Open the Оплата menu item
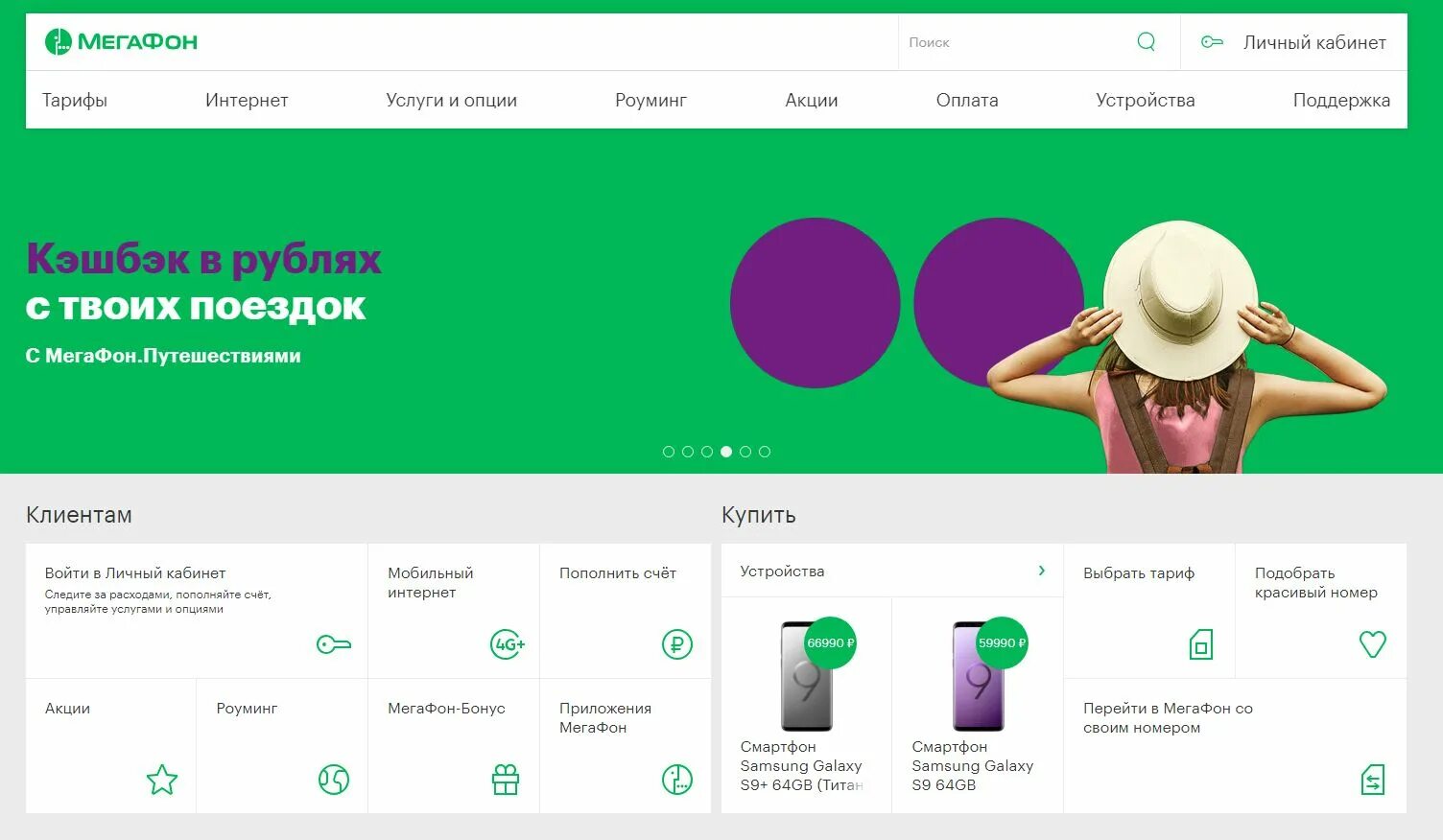The image size is (1443, 840). (967, 100)
